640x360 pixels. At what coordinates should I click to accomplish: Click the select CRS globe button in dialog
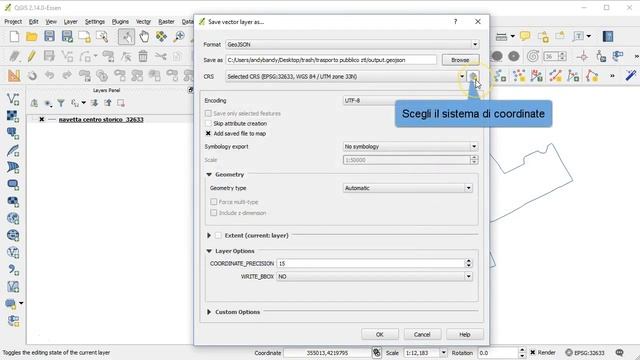pyautogui.click(x=473, y=76)
